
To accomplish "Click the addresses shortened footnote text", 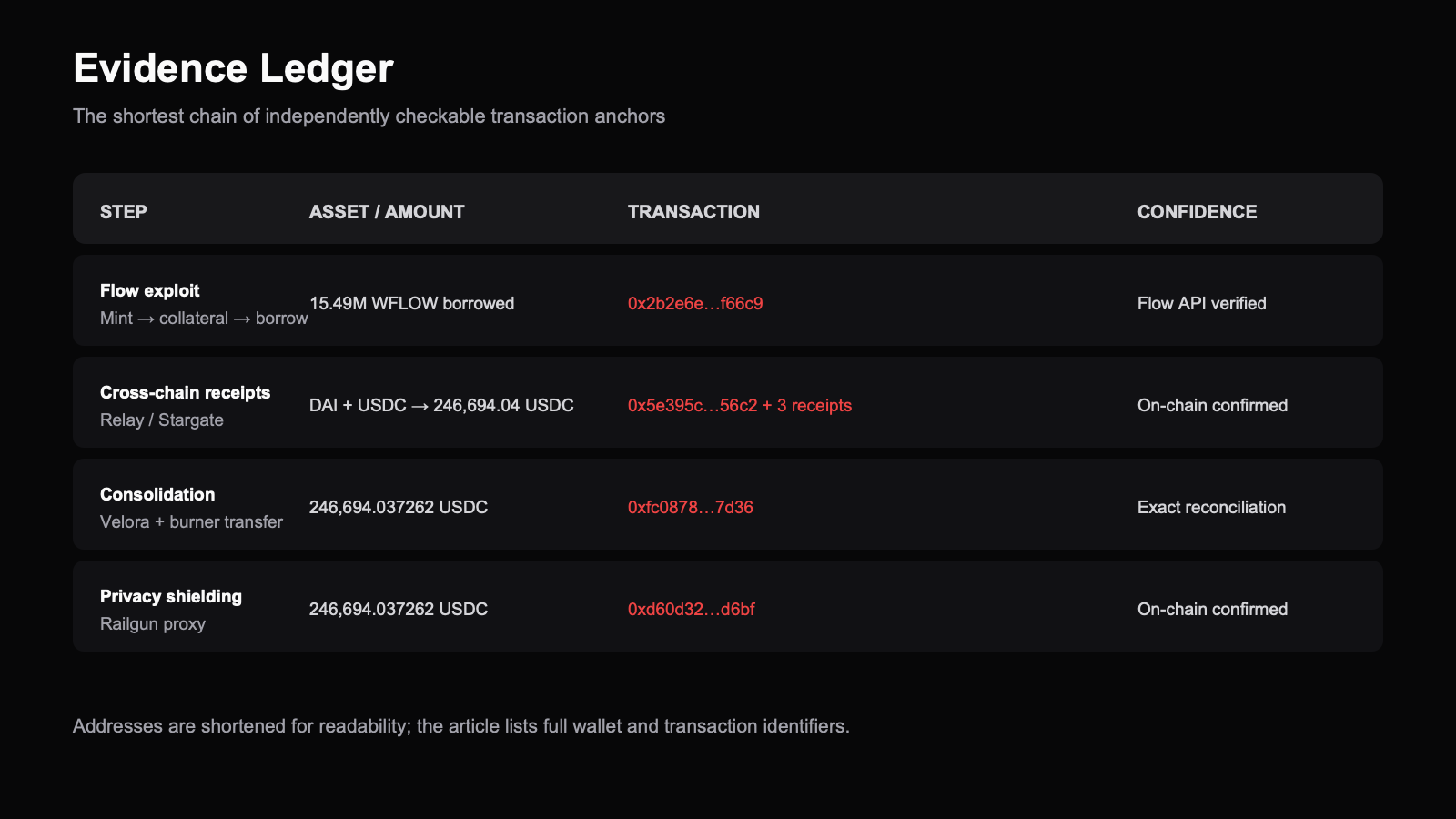I will point(461,726).
